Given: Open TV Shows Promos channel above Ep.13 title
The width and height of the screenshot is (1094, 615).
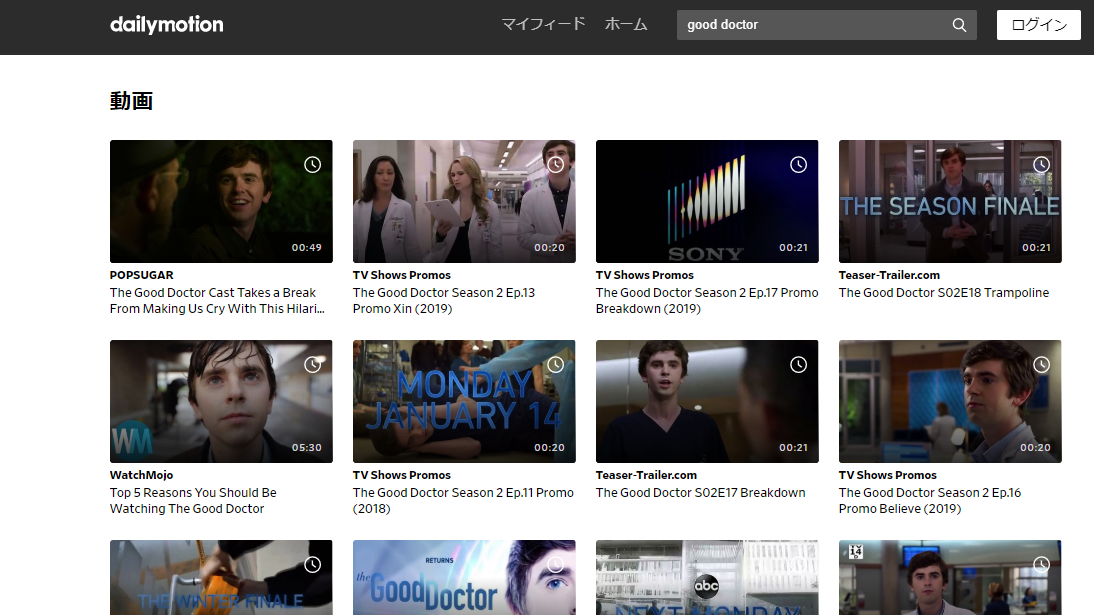Looking at the screenshot, I should point(402,275).
